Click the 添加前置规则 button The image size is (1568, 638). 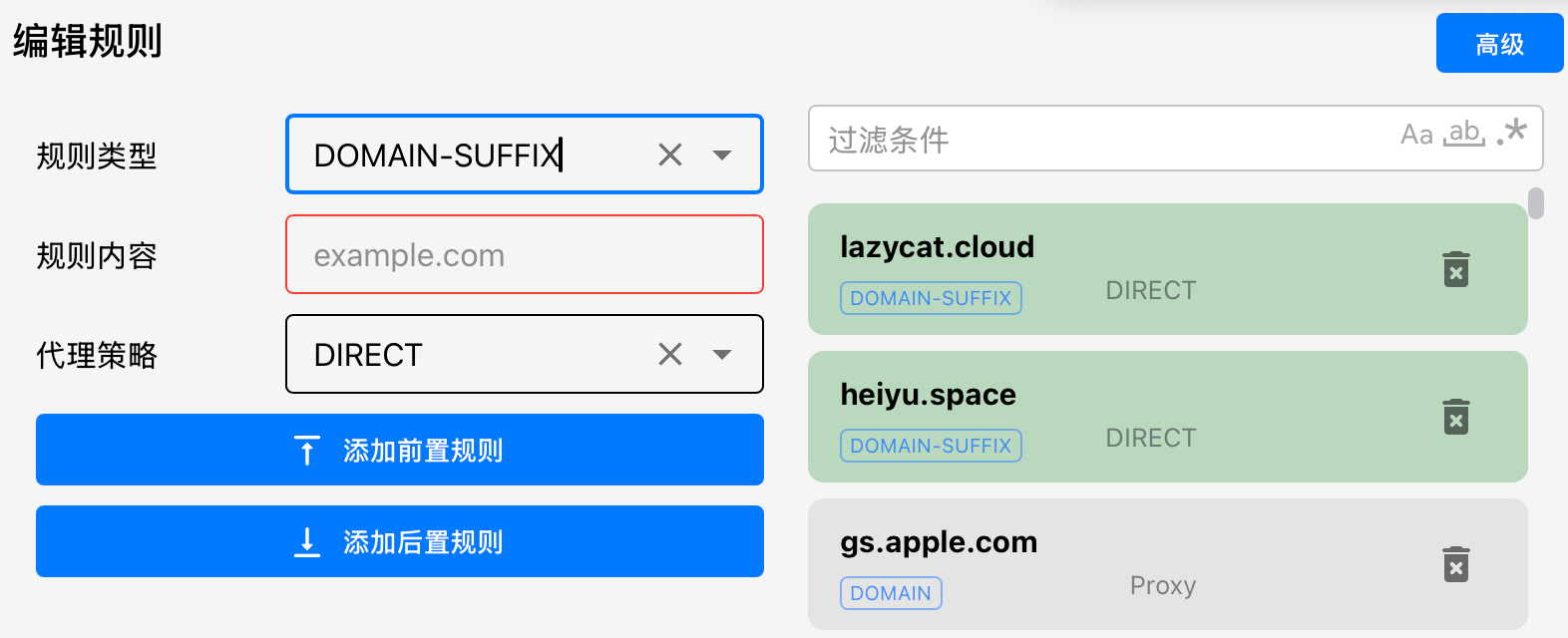click(400, 450)
